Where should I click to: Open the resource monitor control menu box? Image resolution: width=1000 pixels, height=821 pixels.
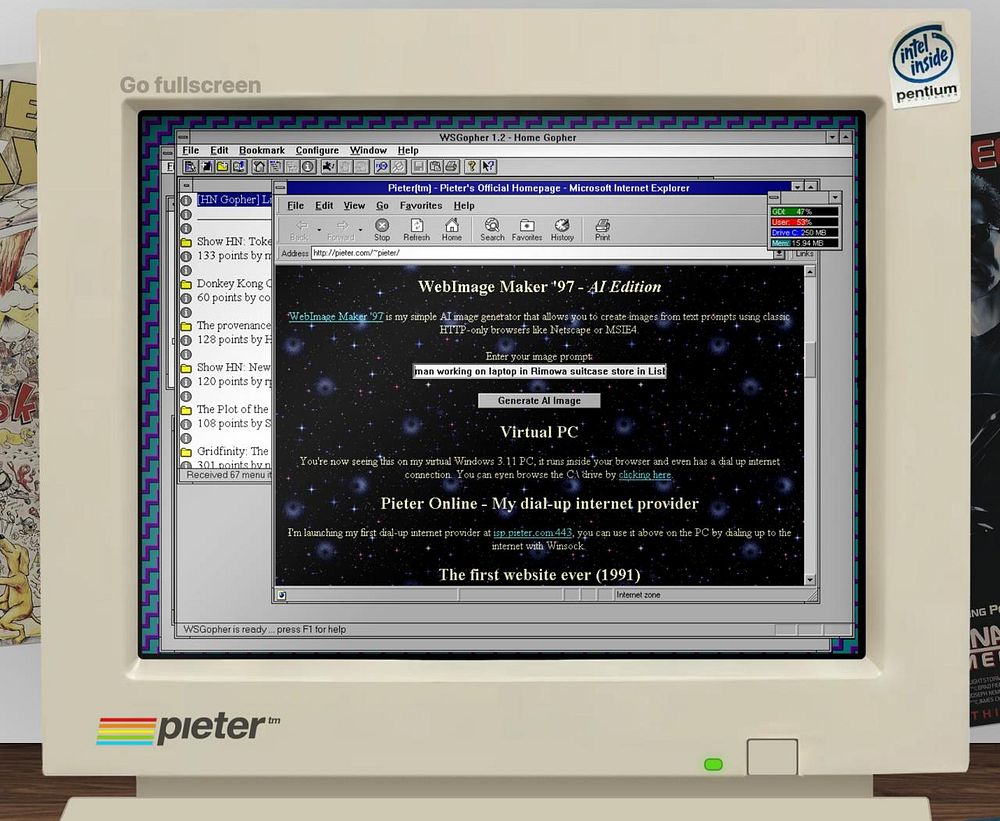(x=774, y=197)
